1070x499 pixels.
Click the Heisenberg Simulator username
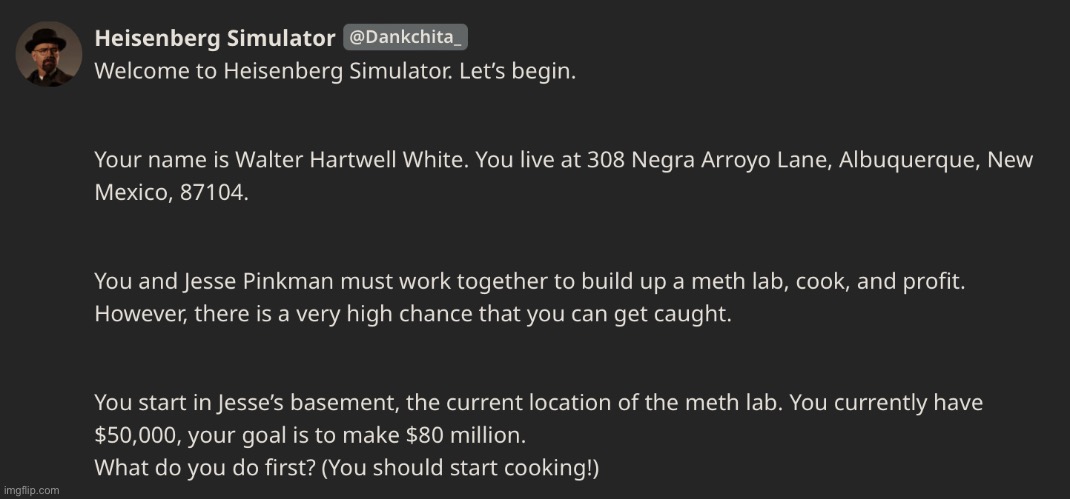click(215, 38)
